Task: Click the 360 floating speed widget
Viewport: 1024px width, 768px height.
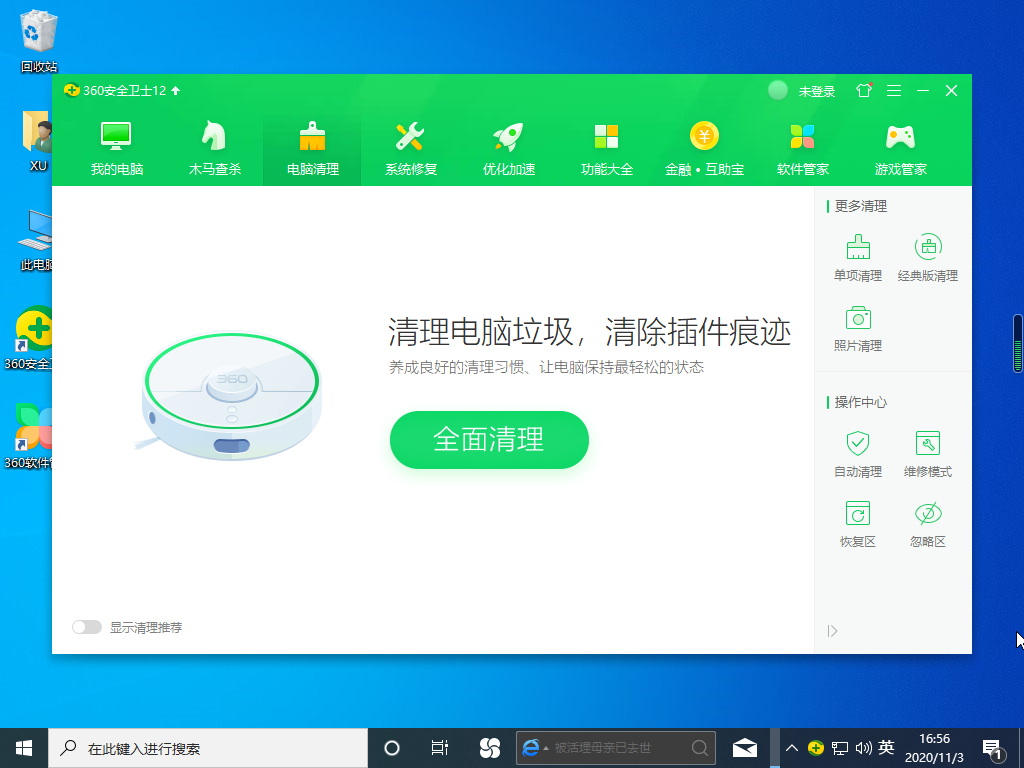Action: tap(1017, 344)
